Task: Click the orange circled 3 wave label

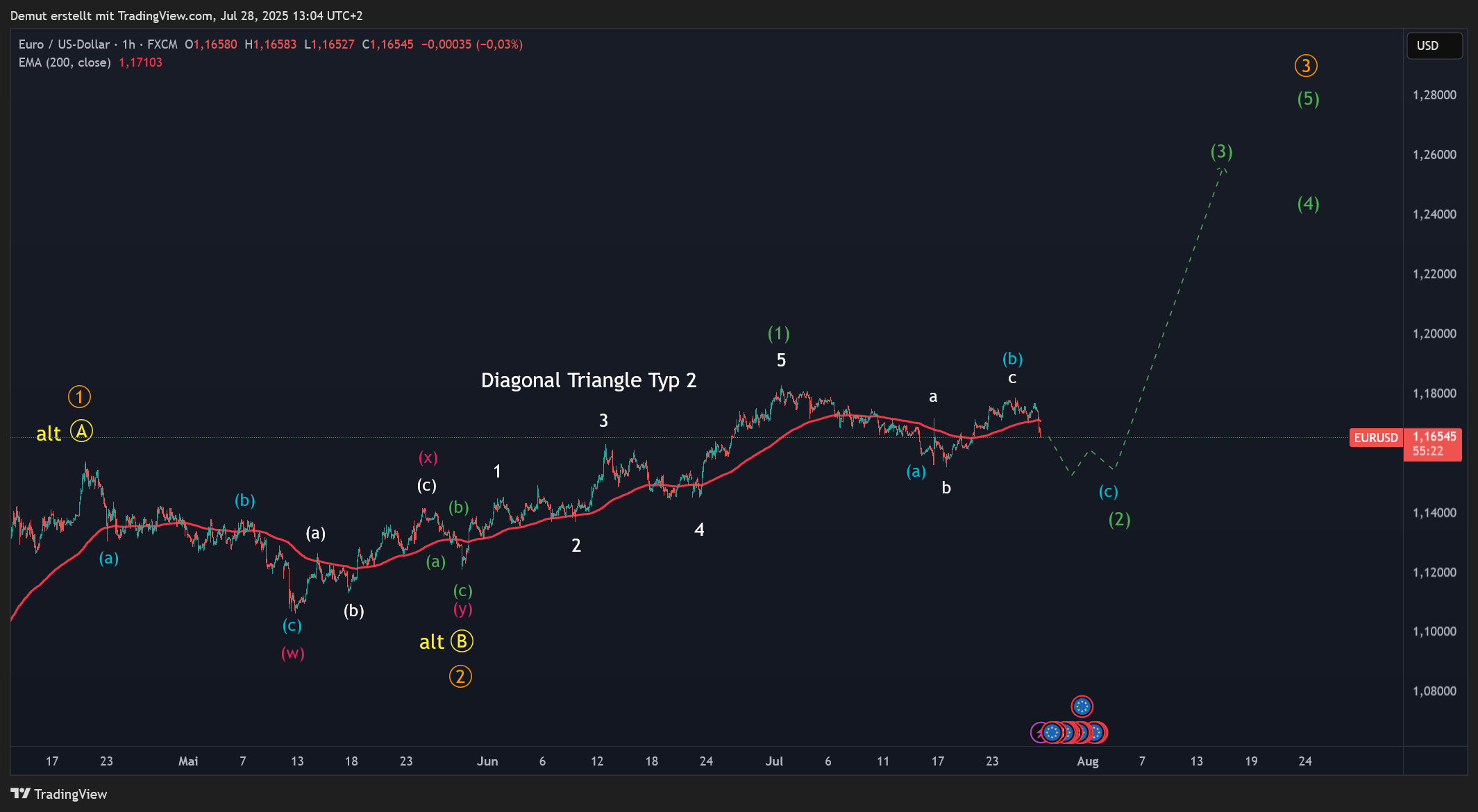Action: point(1305,66)
